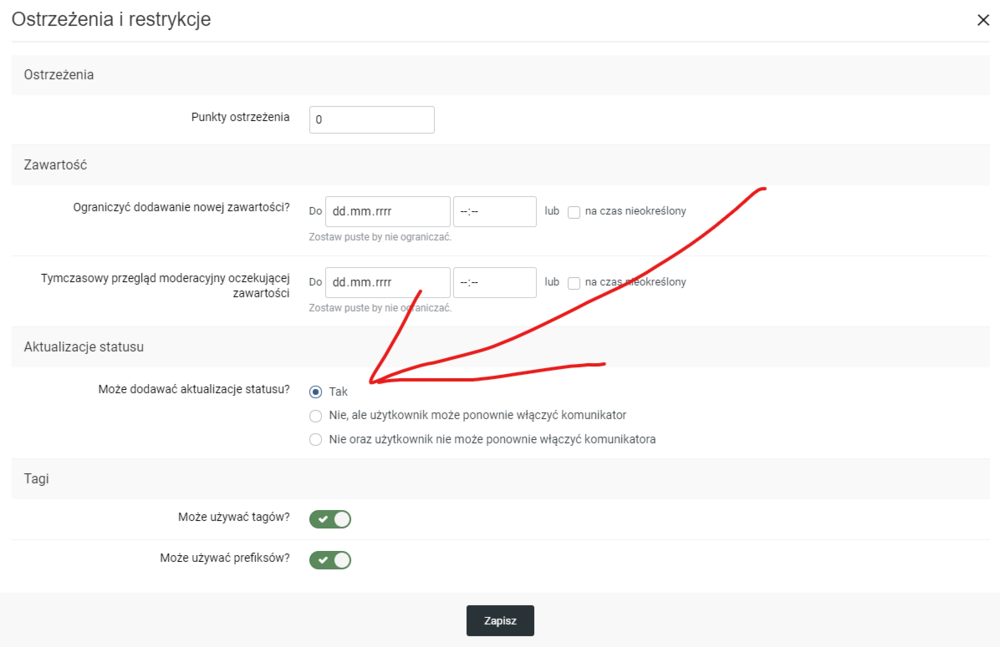Image resolution: width=1000 pixels, height=647 pixels.
Task: Focus the date field for temporary moderation review
Action: pos(387,283)
